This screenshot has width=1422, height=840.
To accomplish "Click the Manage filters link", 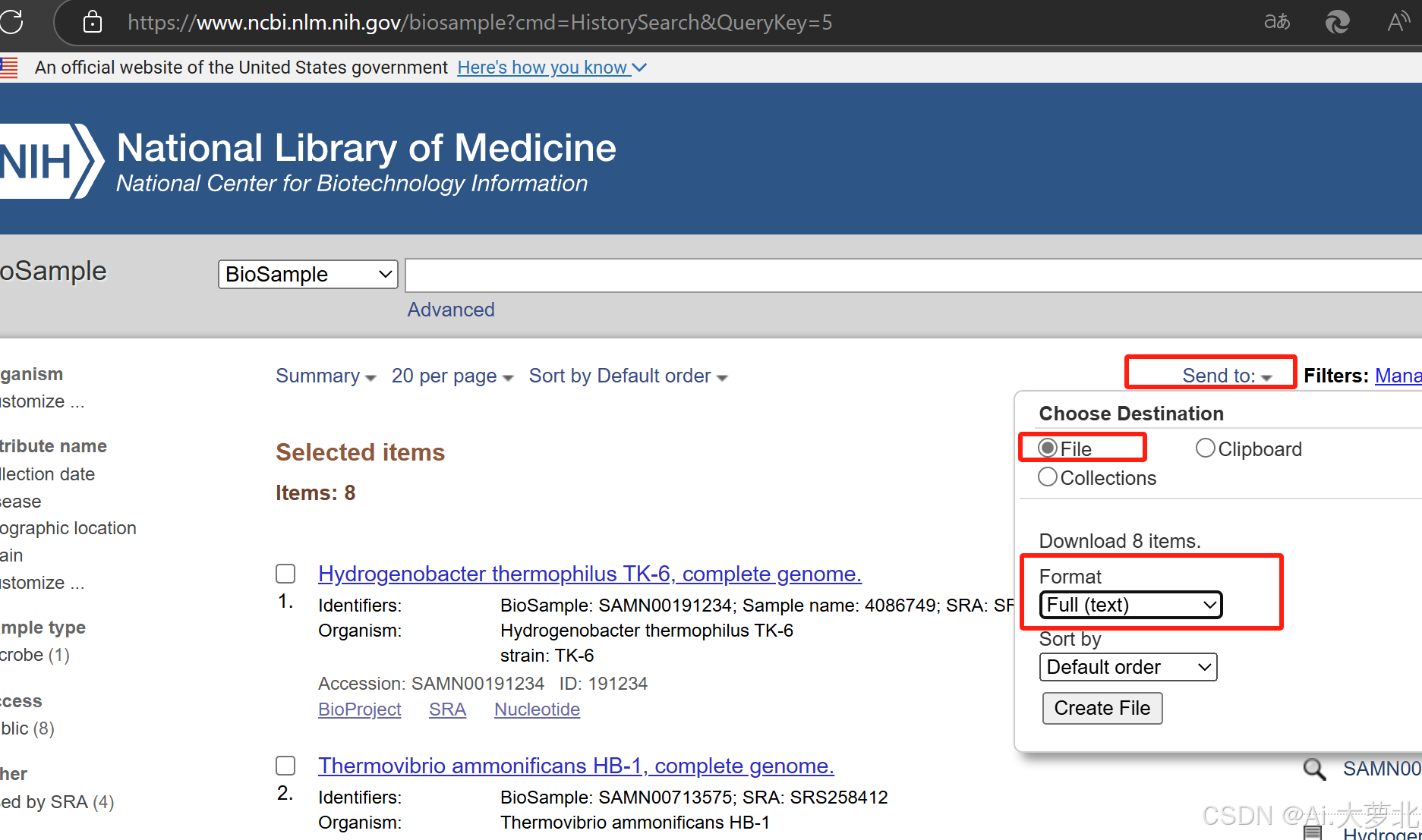I will (1398, 376).
